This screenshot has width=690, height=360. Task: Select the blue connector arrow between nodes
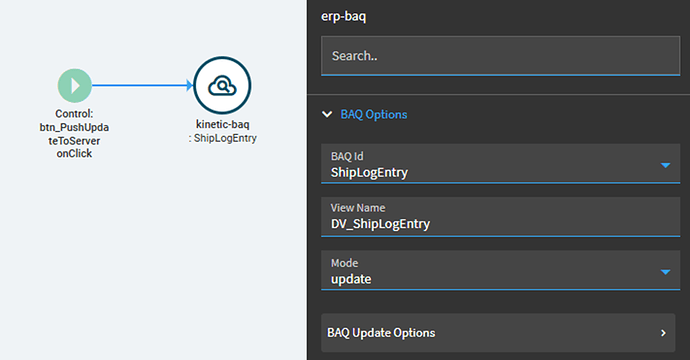click(x=142, y=85)
